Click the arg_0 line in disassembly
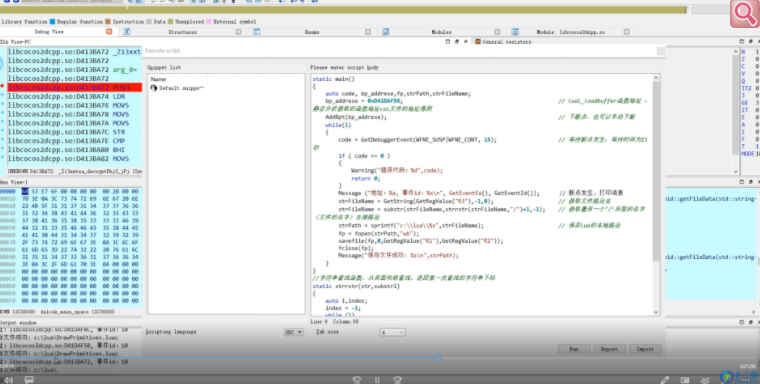This screenshot has width=760, height=384. [74, 70]
